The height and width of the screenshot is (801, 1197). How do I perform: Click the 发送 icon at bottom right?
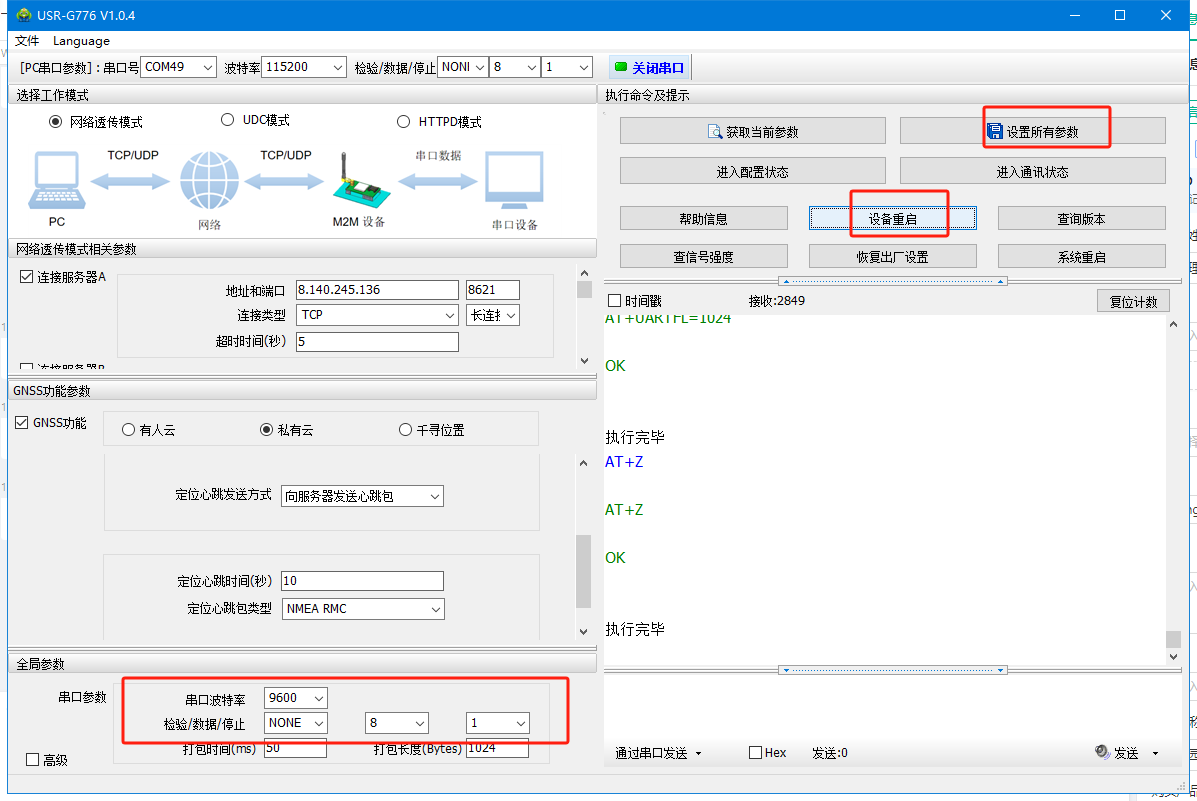pos(1102,752)
